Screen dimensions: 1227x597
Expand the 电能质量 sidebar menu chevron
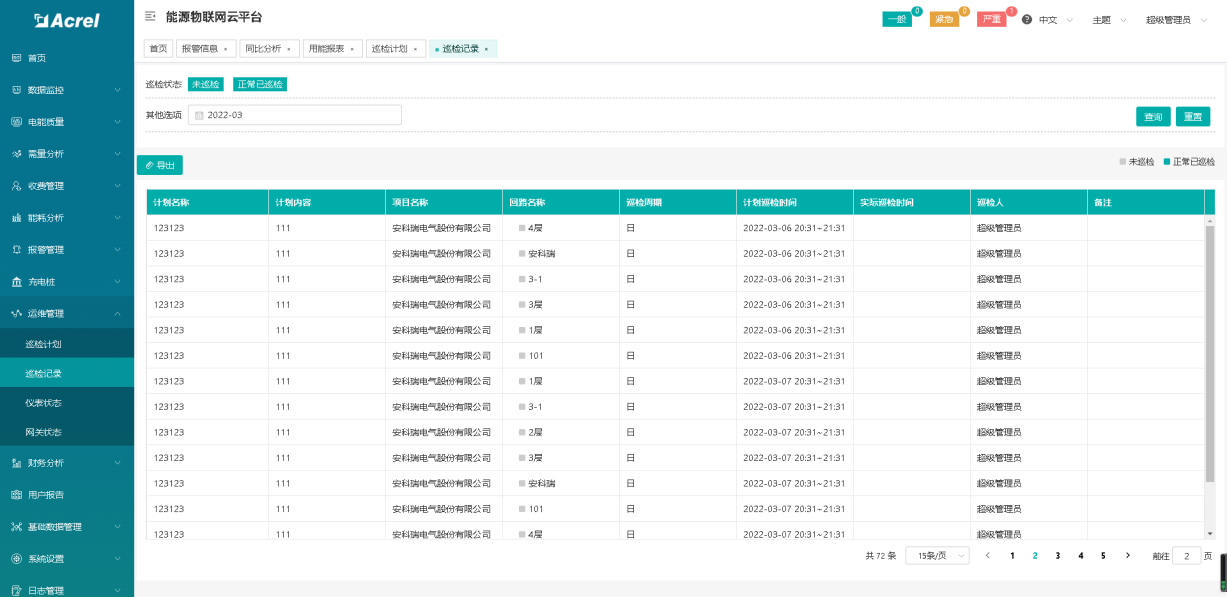coord(117,122)
